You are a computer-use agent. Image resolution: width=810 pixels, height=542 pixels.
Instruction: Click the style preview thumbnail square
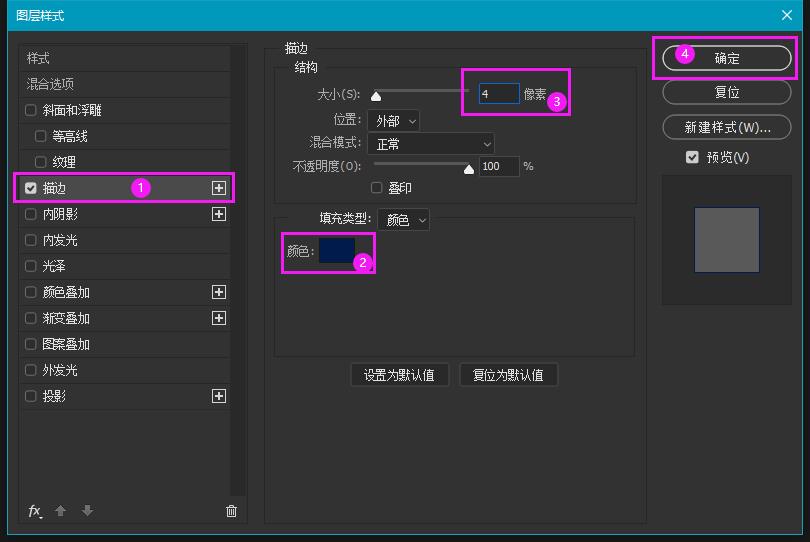727,240
